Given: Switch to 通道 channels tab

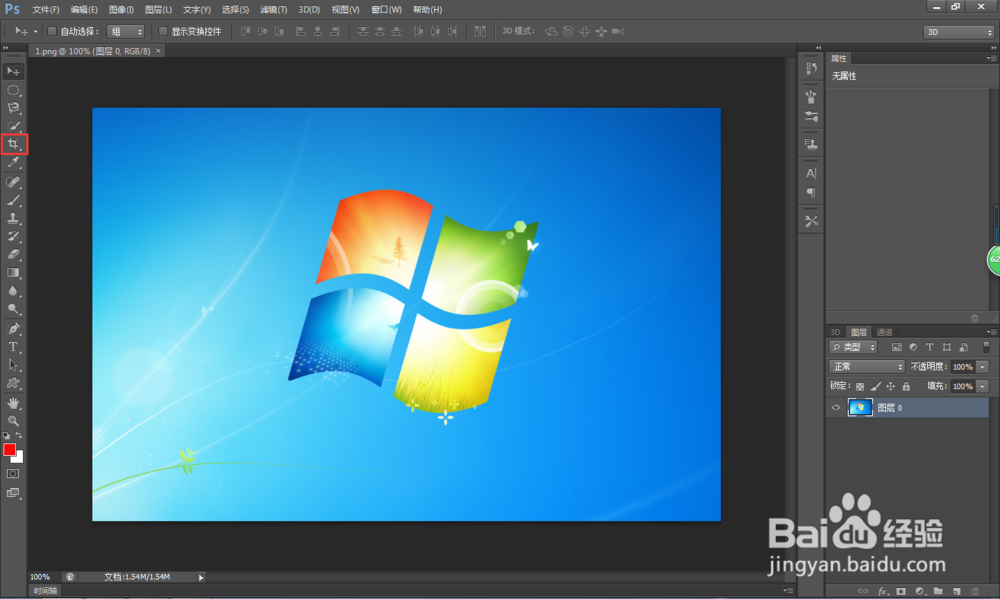Looking at the screenshot, I should (x=884, y=332).
